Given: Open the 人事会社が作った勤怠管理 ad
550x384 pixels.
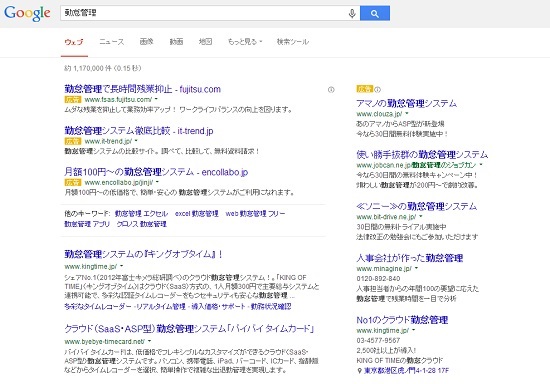Looking at the screenshot, I should point(410,258).
